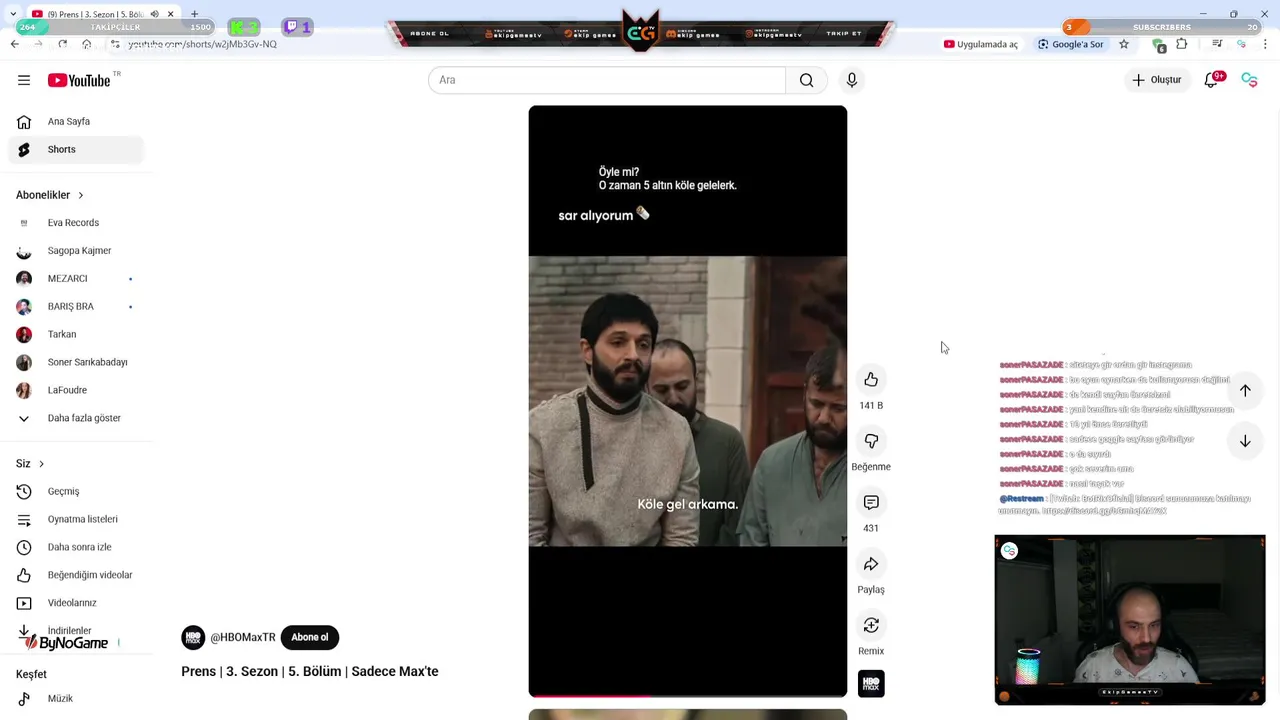Mute the Prens tab audio
This screenshot has height=720, width=1280.
(x=154, y=14)
